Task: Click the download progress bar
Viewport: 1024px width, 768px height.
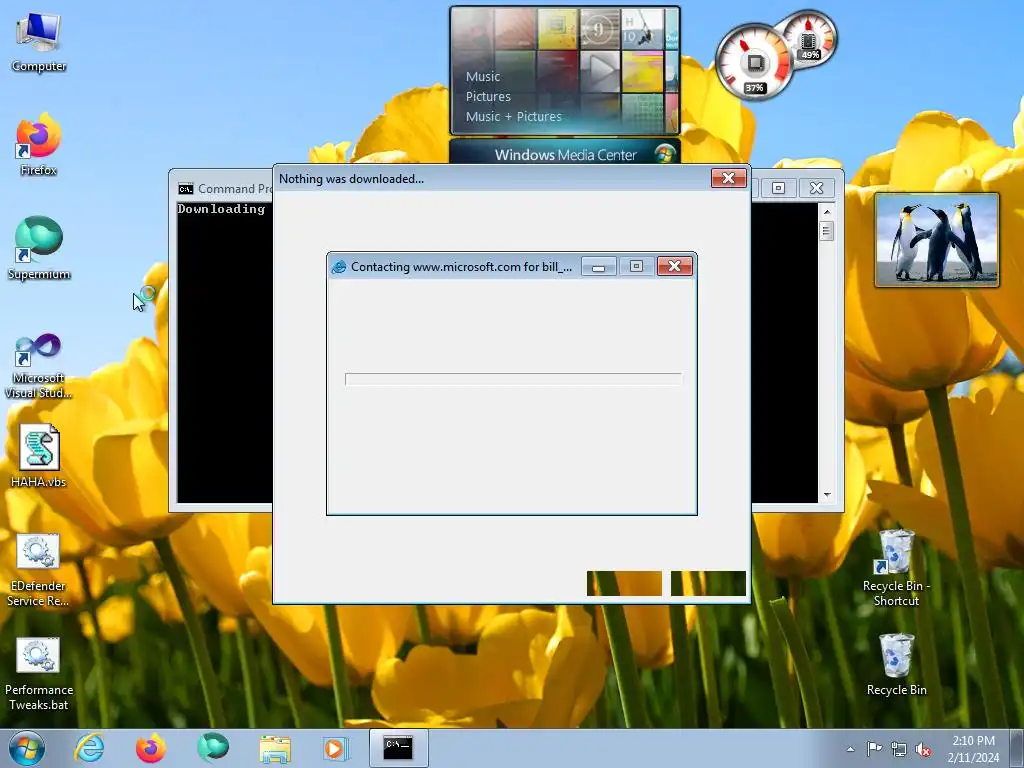Action: pos(513,379)
